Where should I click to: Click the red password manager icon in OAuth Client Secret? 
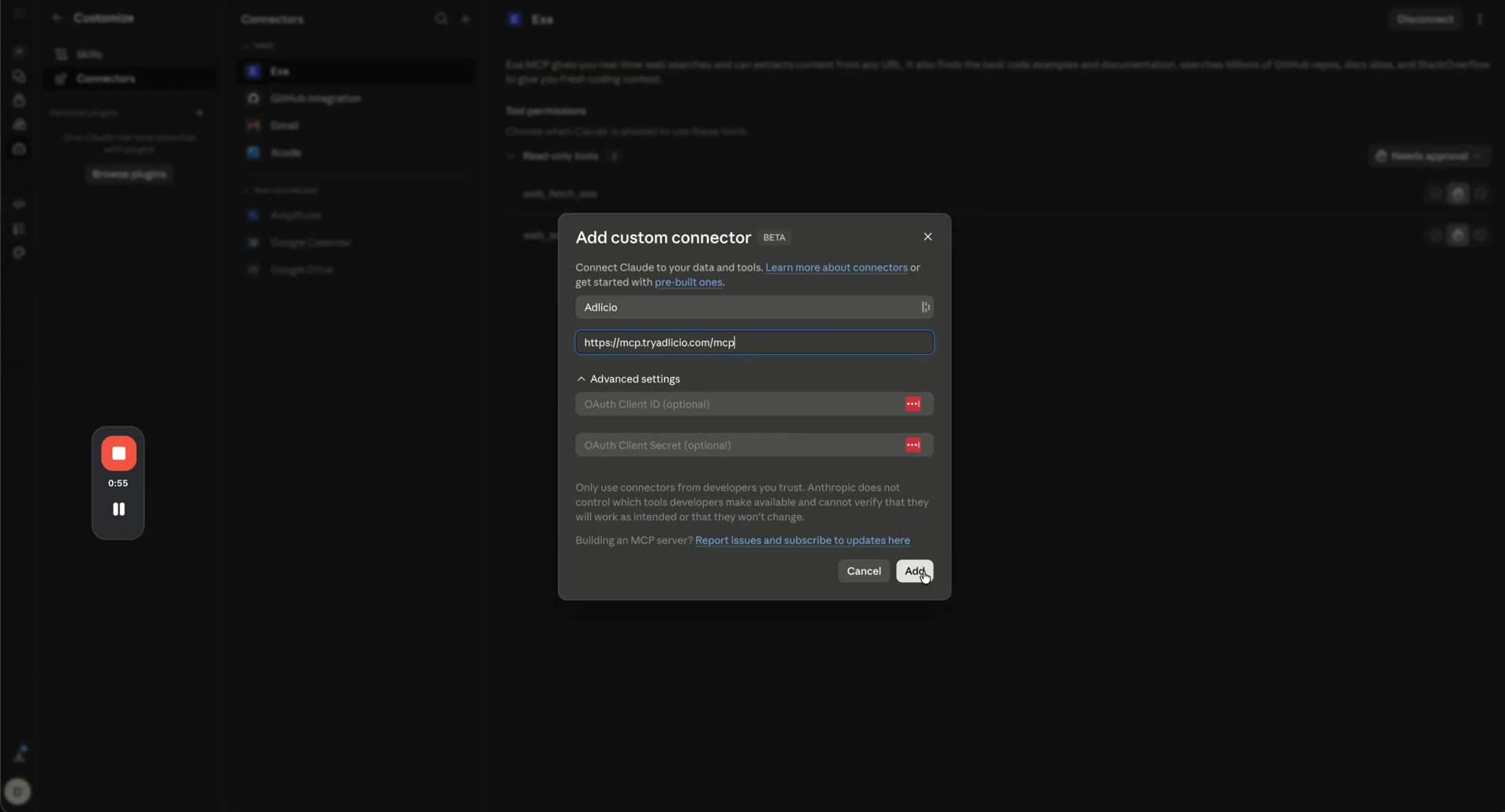tap(912, 445)
